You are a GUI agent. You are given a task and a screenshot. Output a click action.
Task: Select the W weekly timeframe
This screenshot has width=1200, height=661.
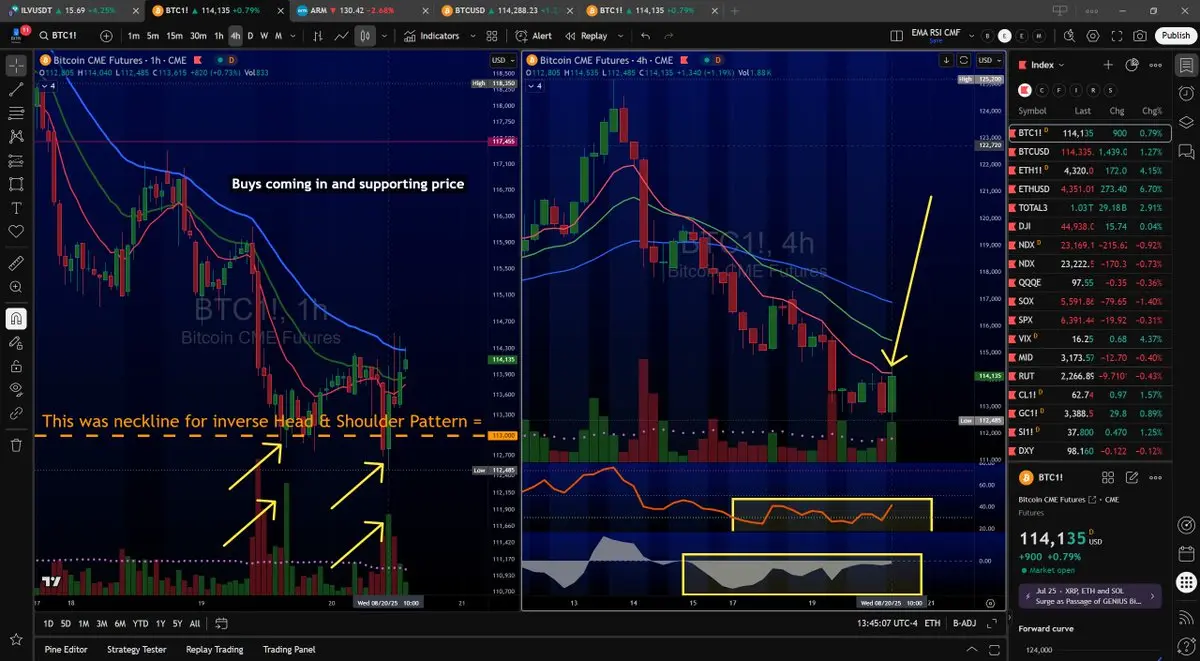[x=264, y=35]
